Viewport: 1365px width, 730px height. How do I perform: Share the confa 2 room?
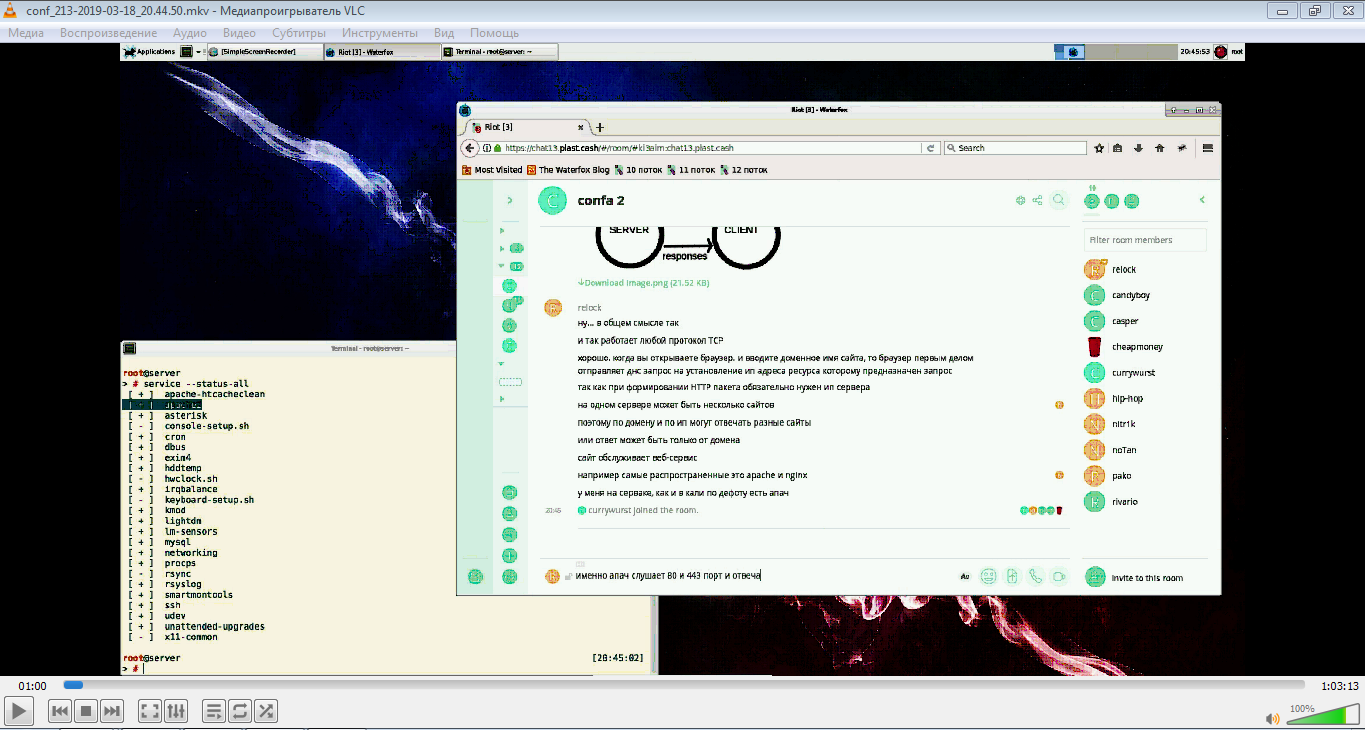[1037, 200]
